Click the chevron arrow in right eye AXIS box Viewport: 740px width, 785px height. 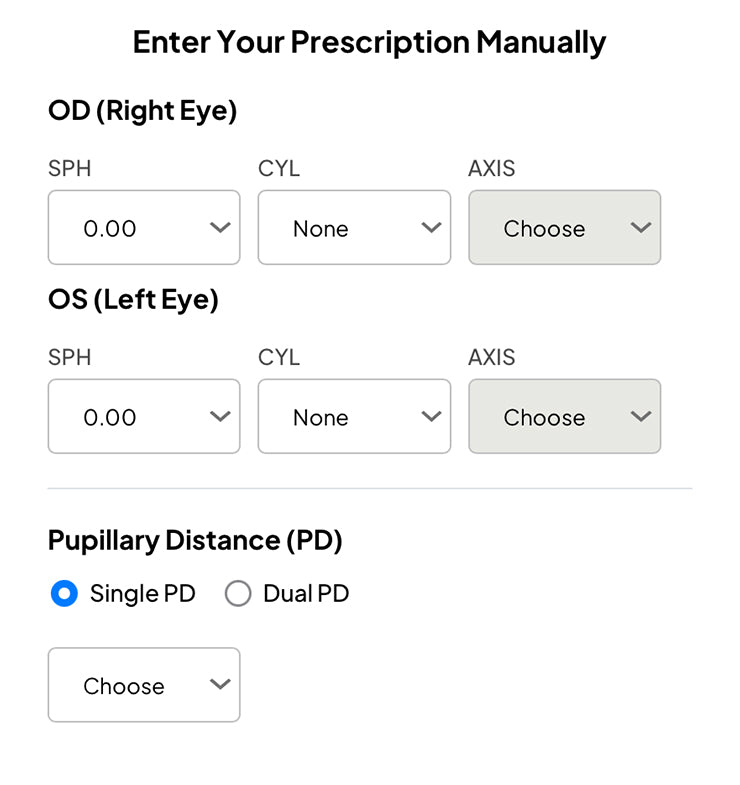point(641,228)
